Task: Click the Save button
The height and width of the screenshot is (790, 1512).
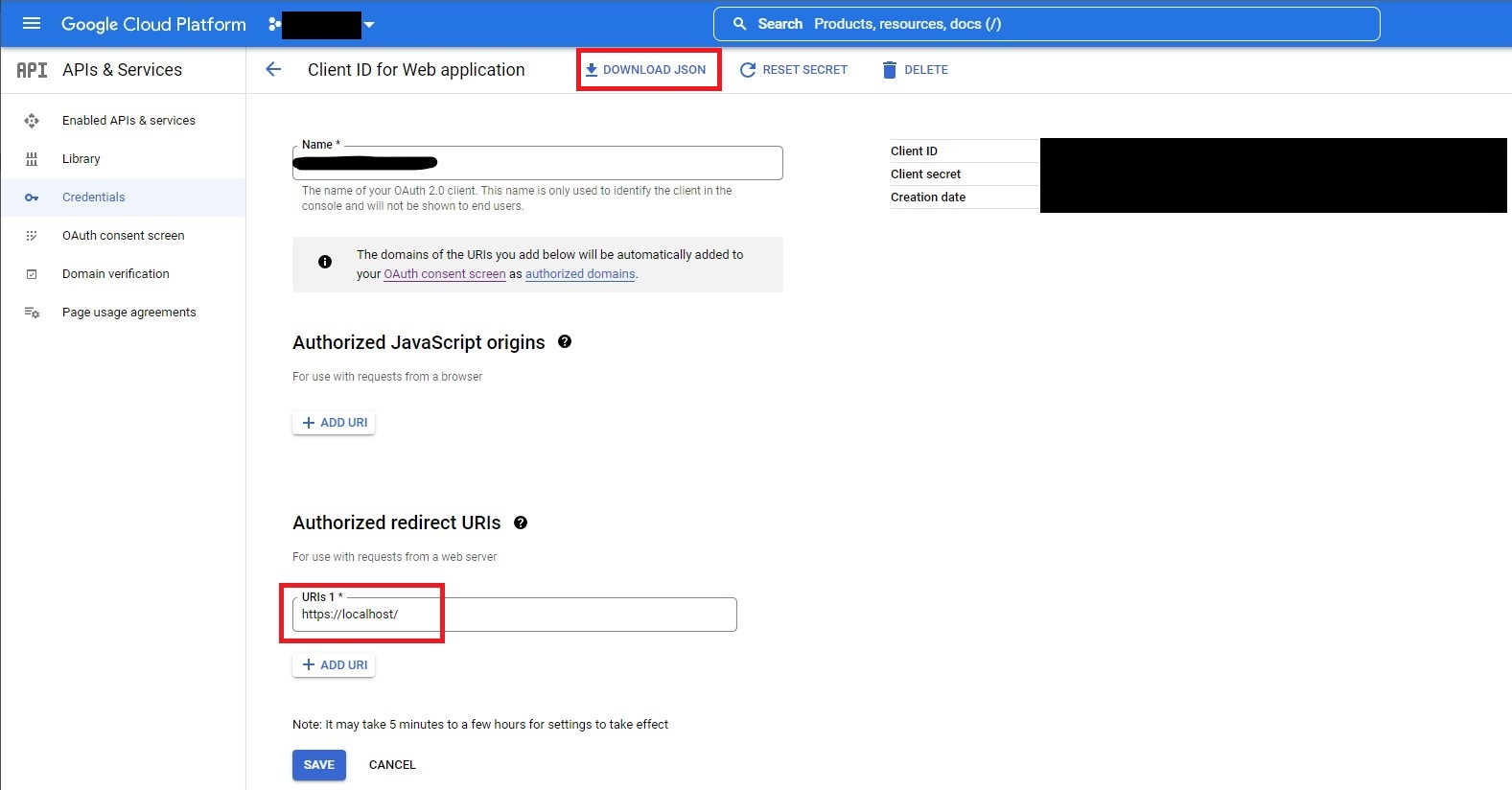Action: [319, 765]
